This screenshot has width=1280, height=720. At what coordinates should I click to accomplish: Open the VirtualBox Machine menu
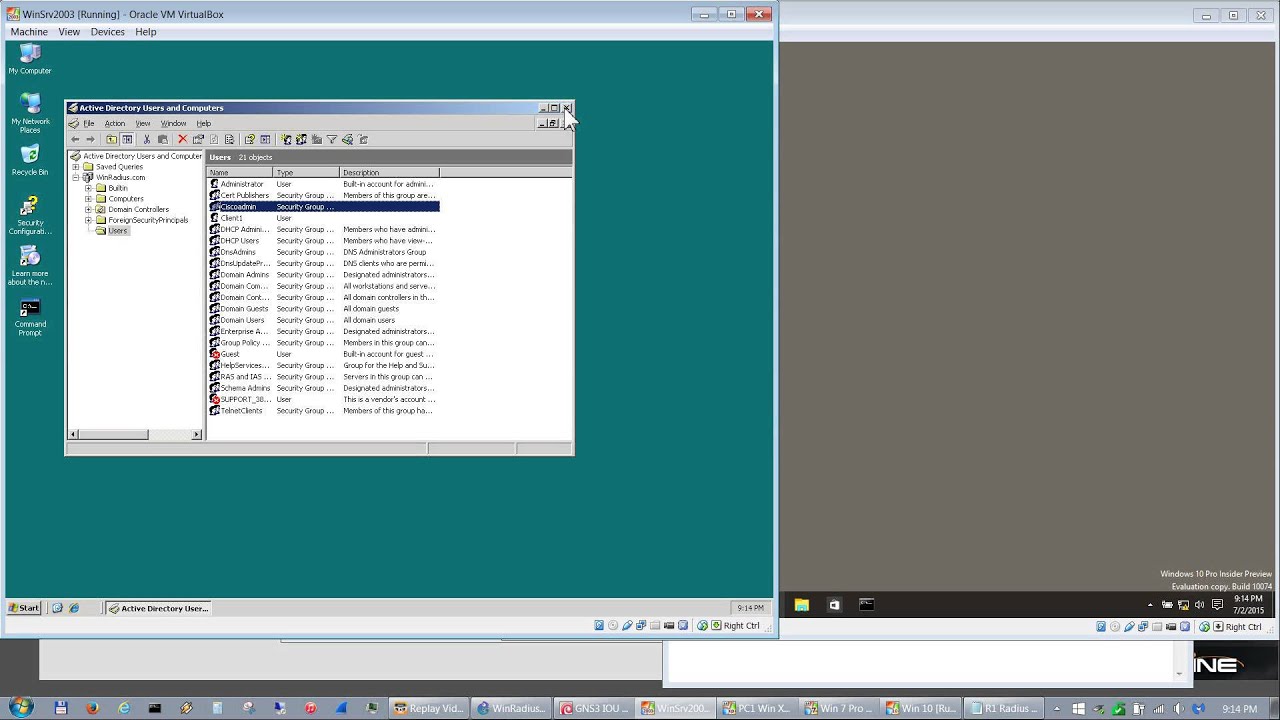click(29, 32)
